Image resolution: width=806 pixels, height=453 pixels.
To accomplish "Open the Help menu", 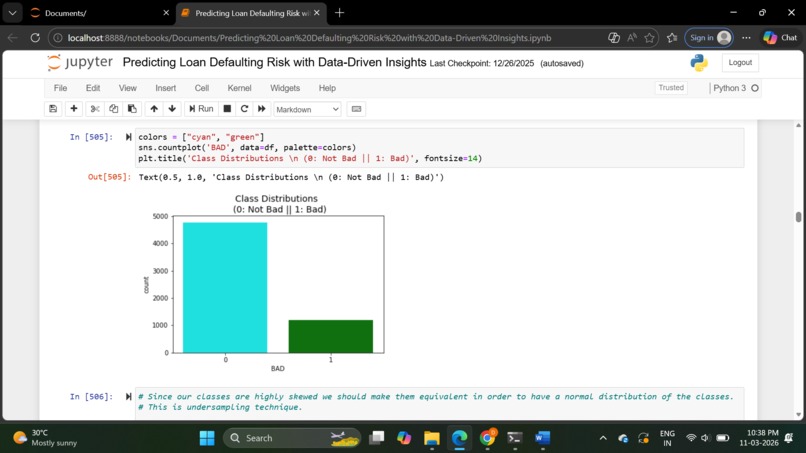I will tap(327, 88).
